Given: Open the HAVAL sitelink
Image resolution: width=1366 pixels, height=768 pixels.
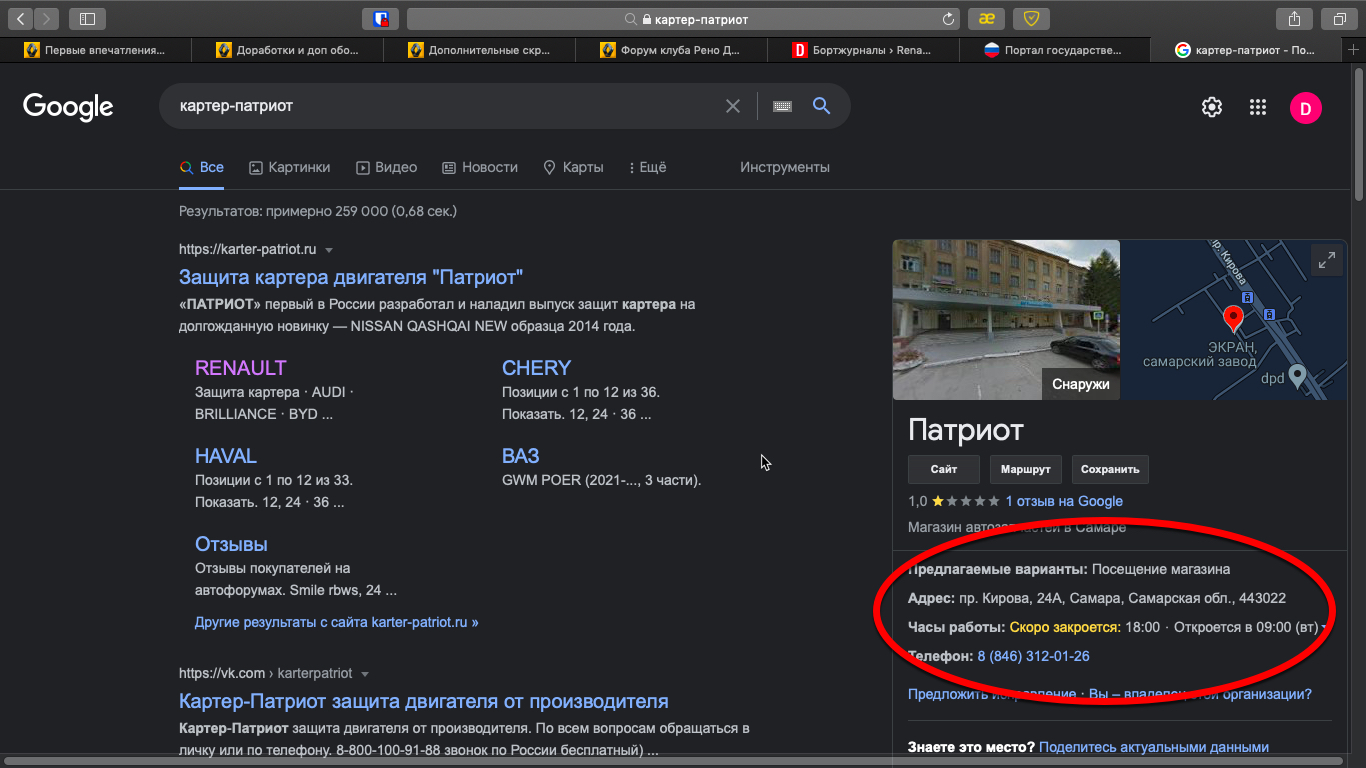Looking at the screenshot, I should pyautogui.click(x=226, y=455).
